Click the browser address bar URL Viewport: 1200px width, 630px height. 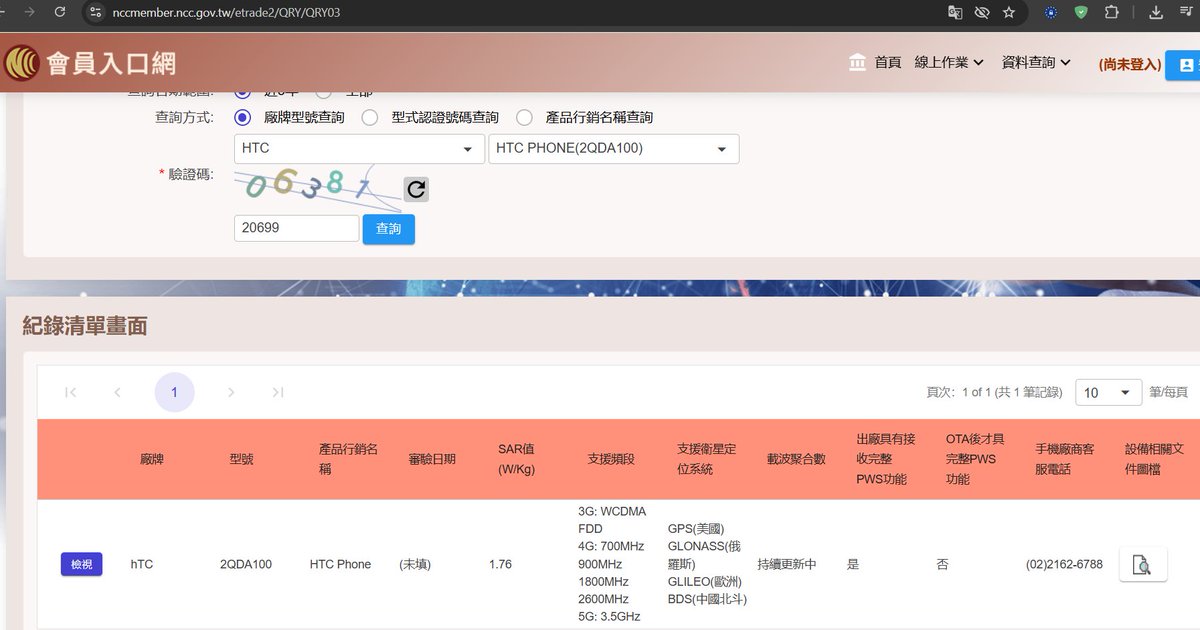(x=226, y=12)
